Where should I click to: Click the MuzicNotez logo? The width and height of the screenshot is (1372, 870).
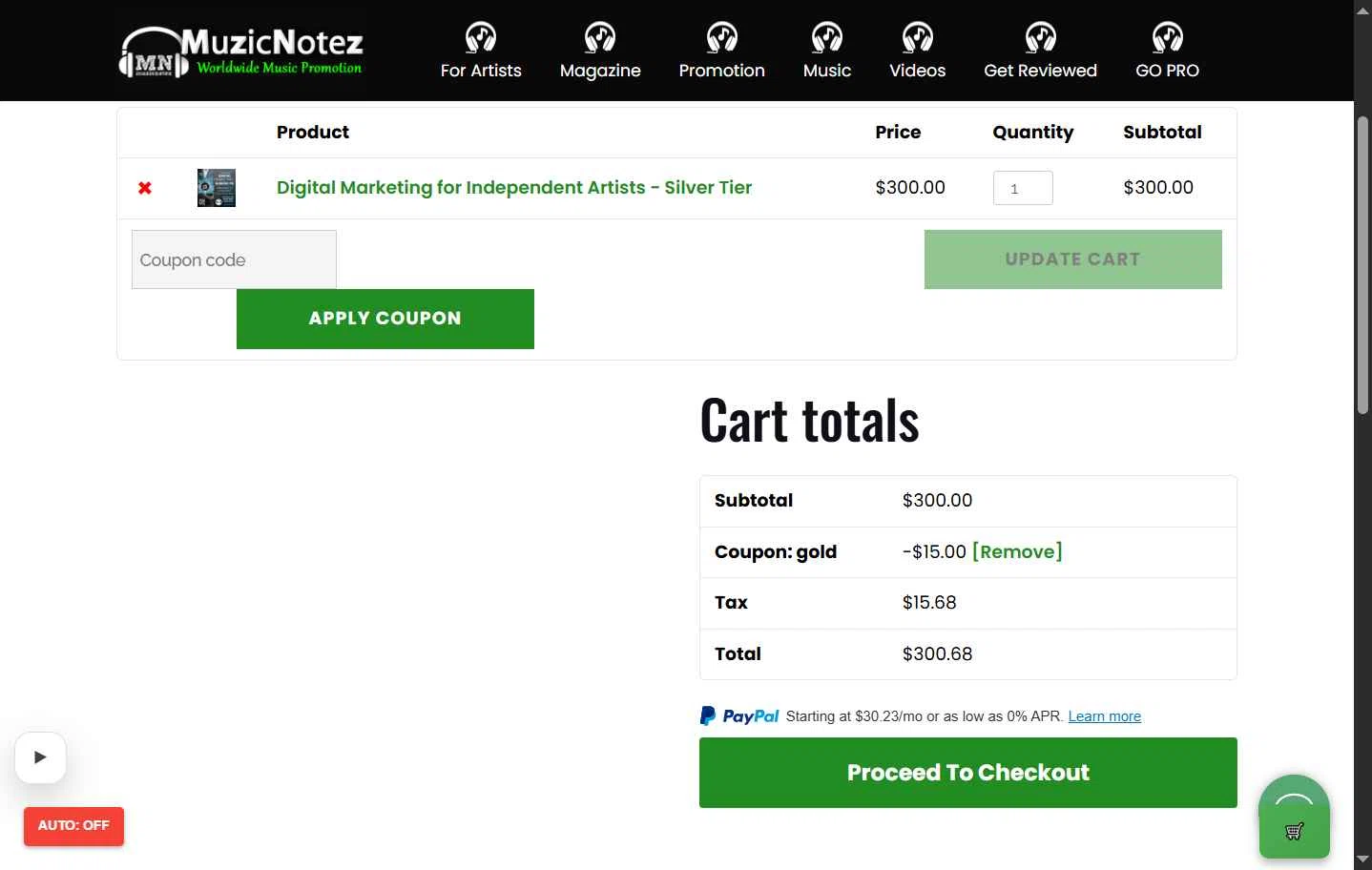pos(240,52)
